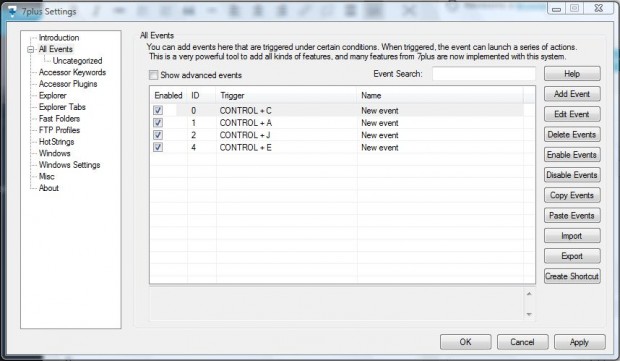Click the Paste Events button
Viewport: 620px width, 361px height.
572,215
